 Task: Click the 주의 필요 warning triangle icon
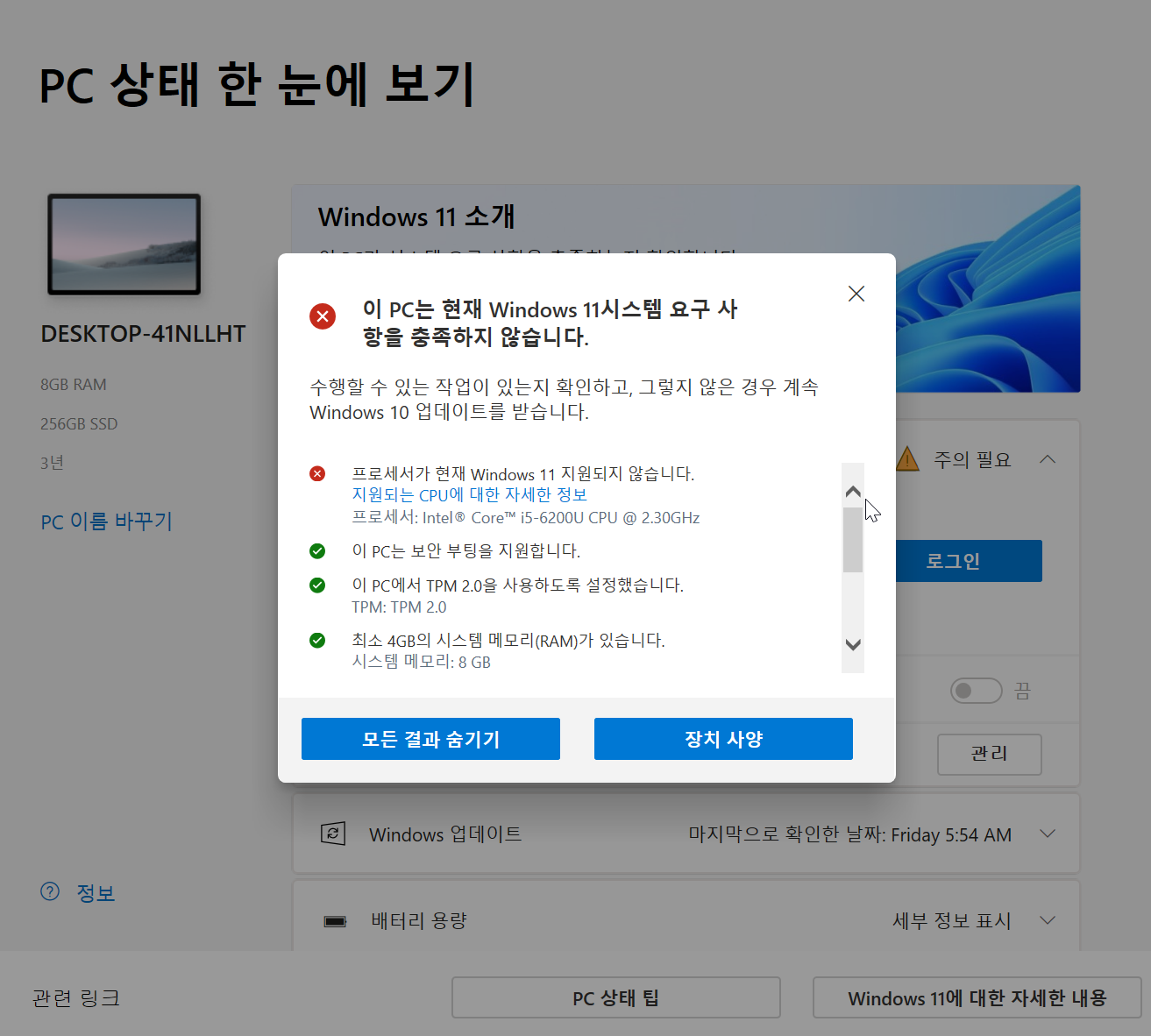tap(907, 458)
